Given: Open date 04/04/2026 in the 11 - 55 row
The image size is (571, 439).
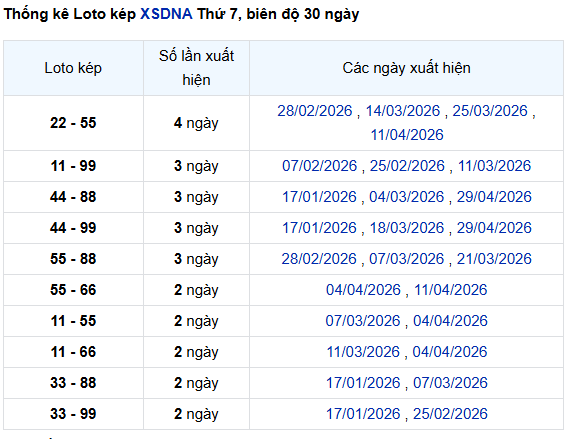Looking at the screenshot, I should point(450,321).
